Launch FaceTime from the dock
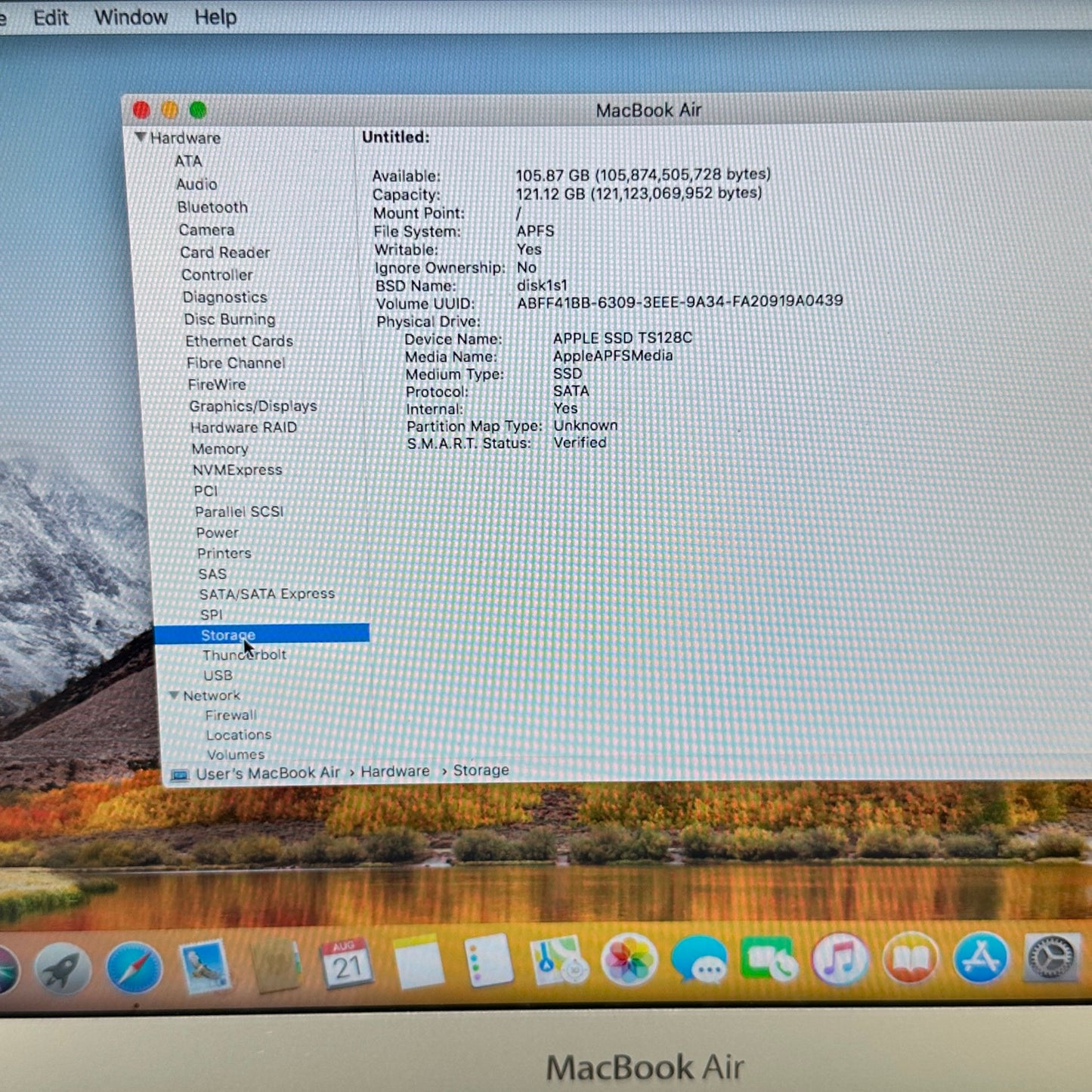The width and height of the screenshot is (1092, 1092). [769, 959]
